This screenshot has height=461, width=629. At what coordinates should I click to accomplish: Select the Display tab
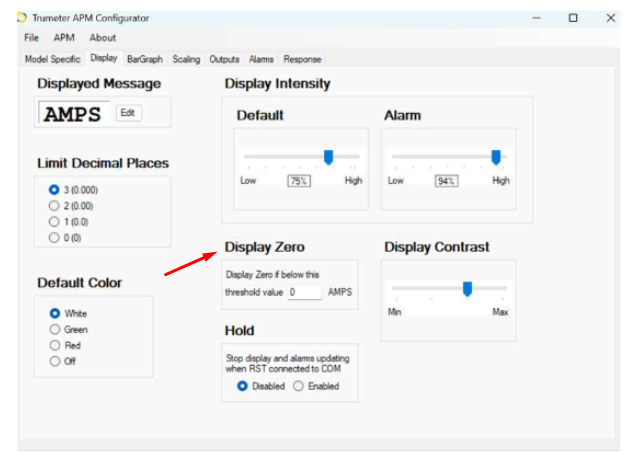click(x=104, y=58)
